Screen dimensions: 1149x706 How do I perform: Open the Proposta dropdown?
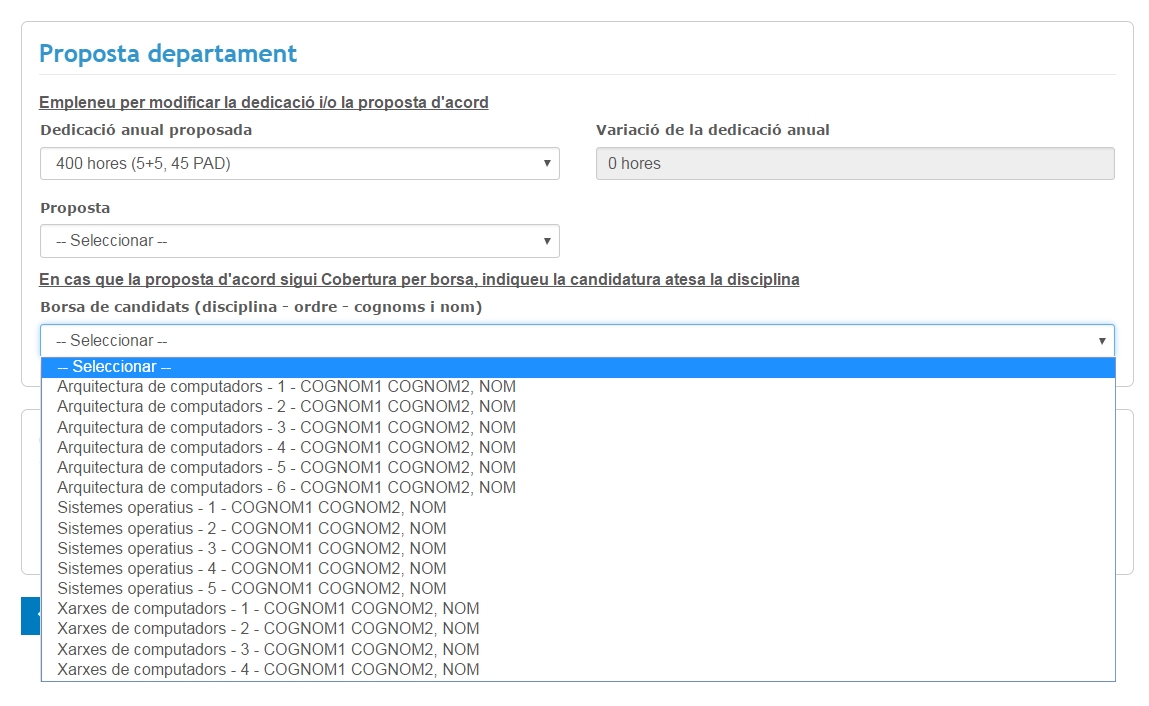(299, 241)
